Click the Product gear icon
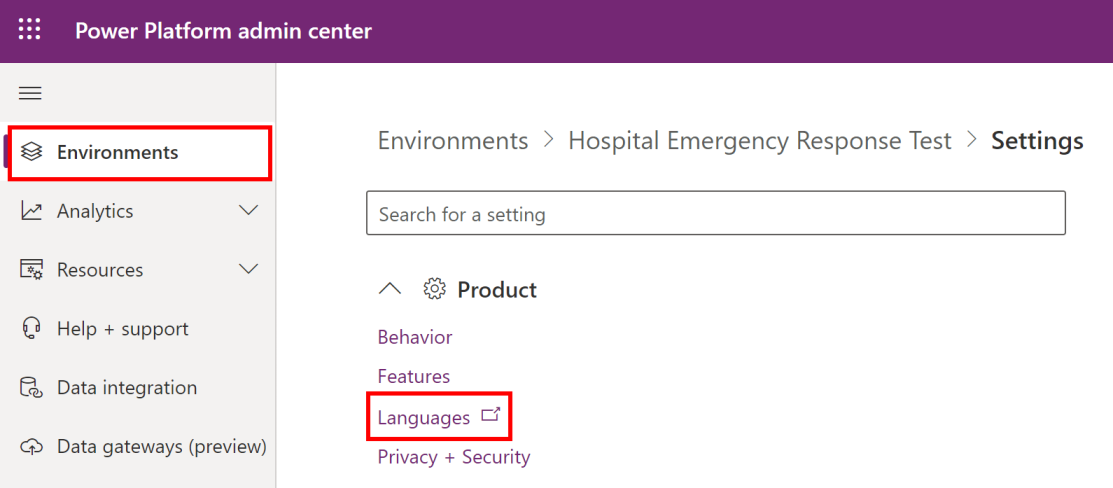 tap(434, 290)
